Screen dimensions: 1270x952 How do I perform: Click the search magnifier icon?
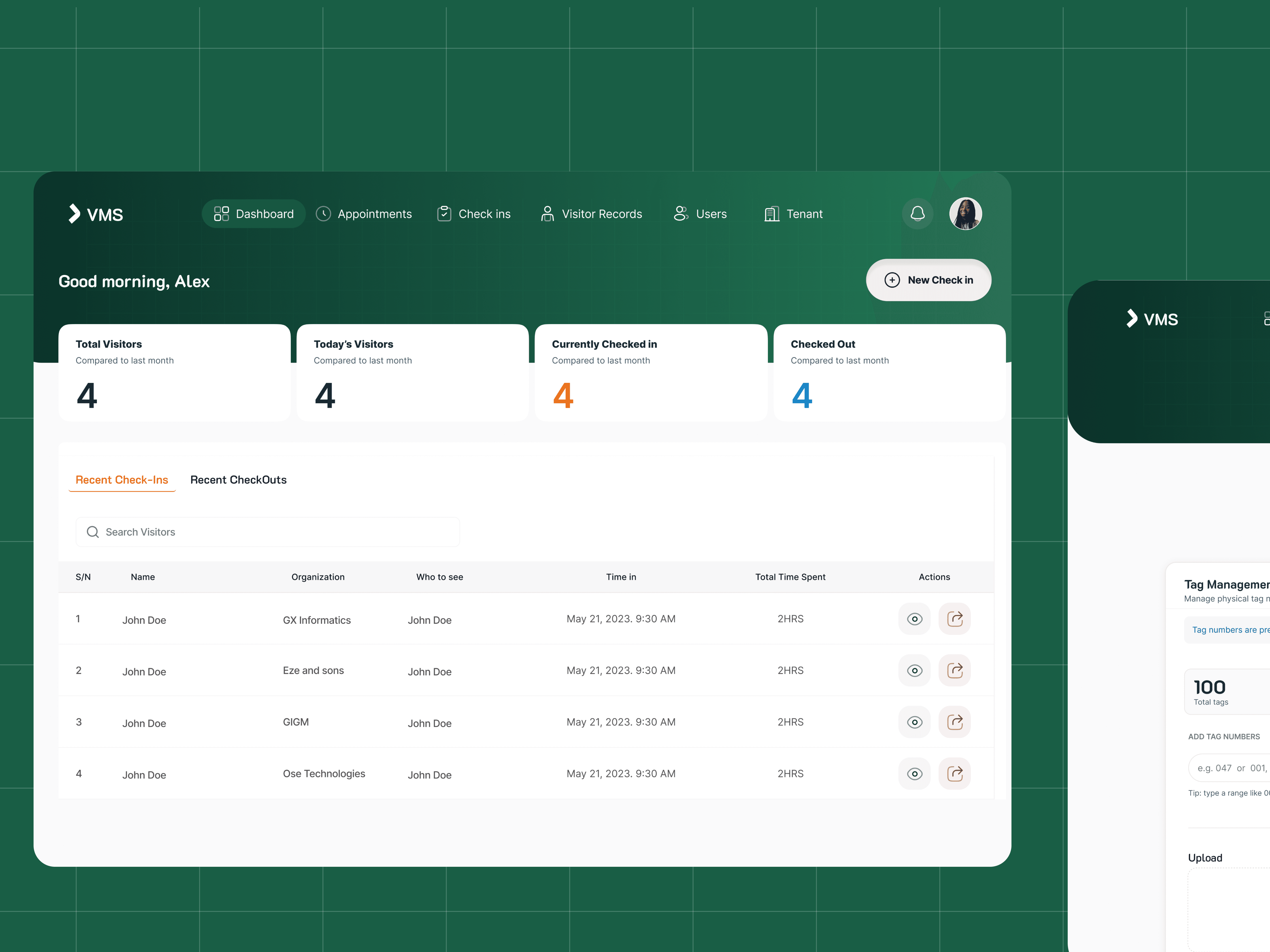pos(93,532)
